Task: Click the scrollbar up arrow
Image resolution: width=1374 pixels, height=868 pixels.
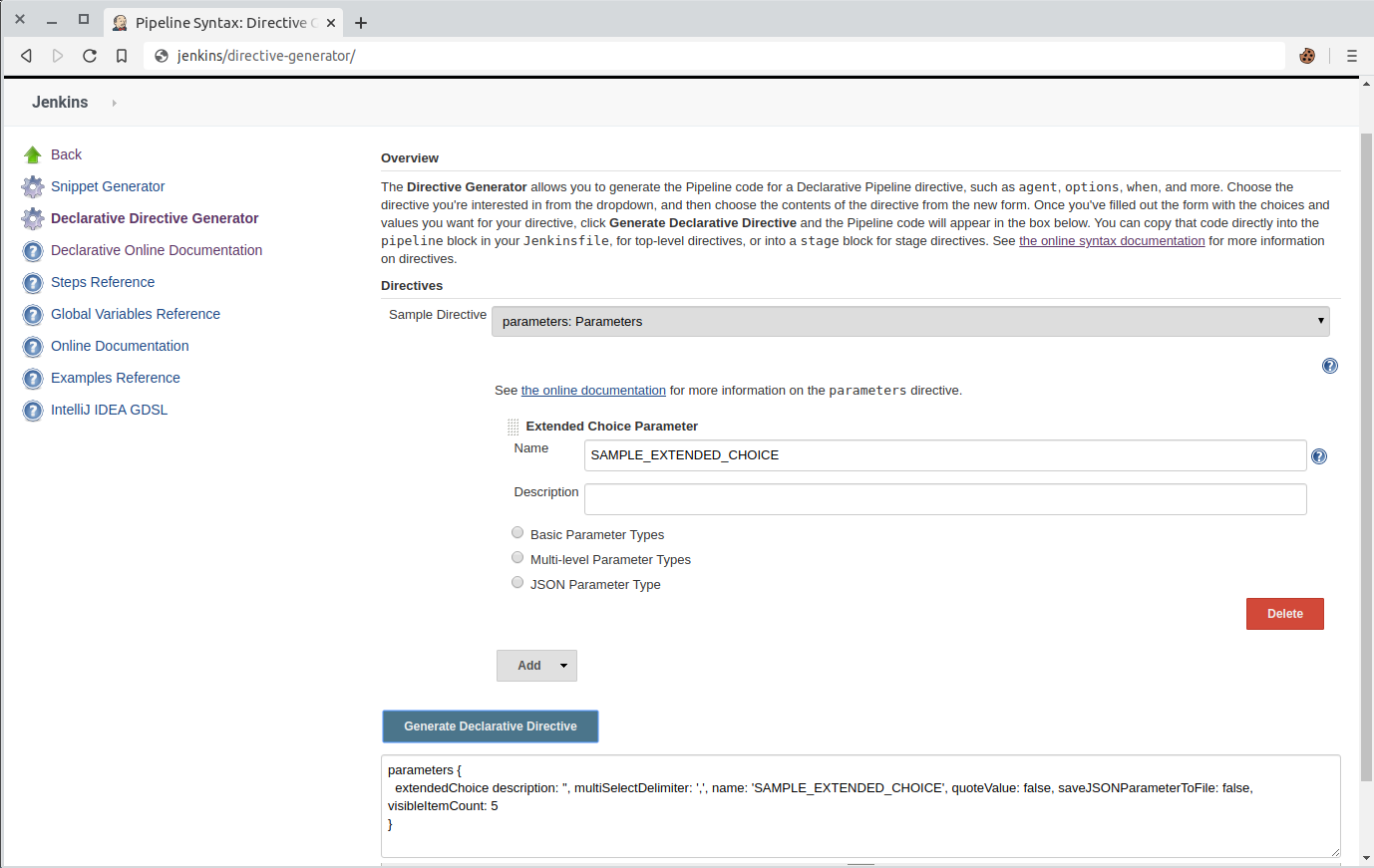Action: tap(1367, 84)
